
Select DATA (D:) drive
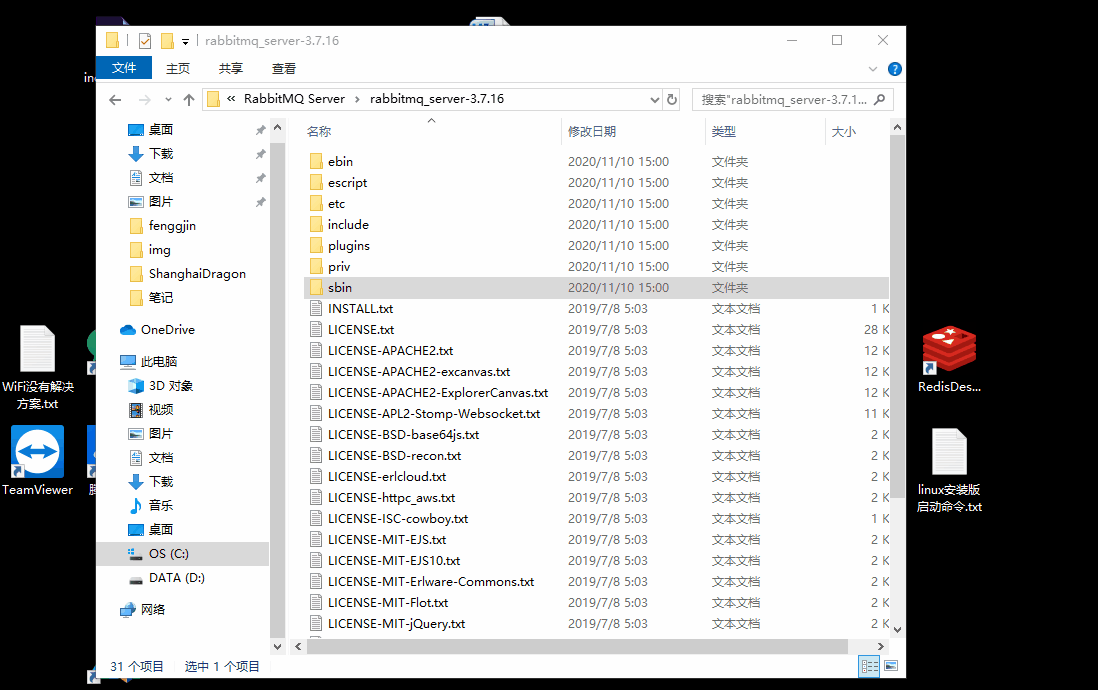[x=167, y=578]
